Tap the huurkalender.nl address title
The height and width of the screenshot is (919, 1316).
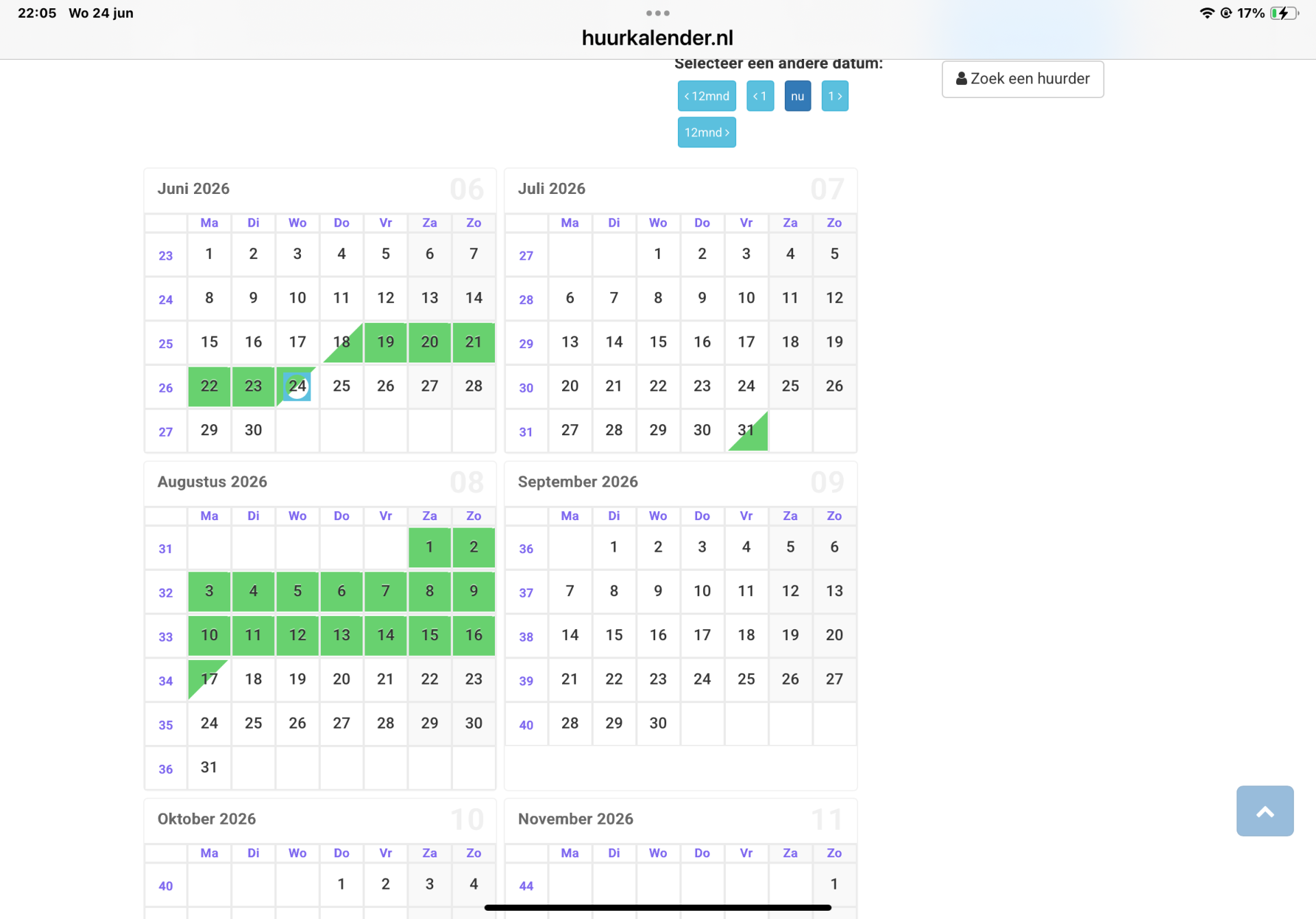coord(657,38)
